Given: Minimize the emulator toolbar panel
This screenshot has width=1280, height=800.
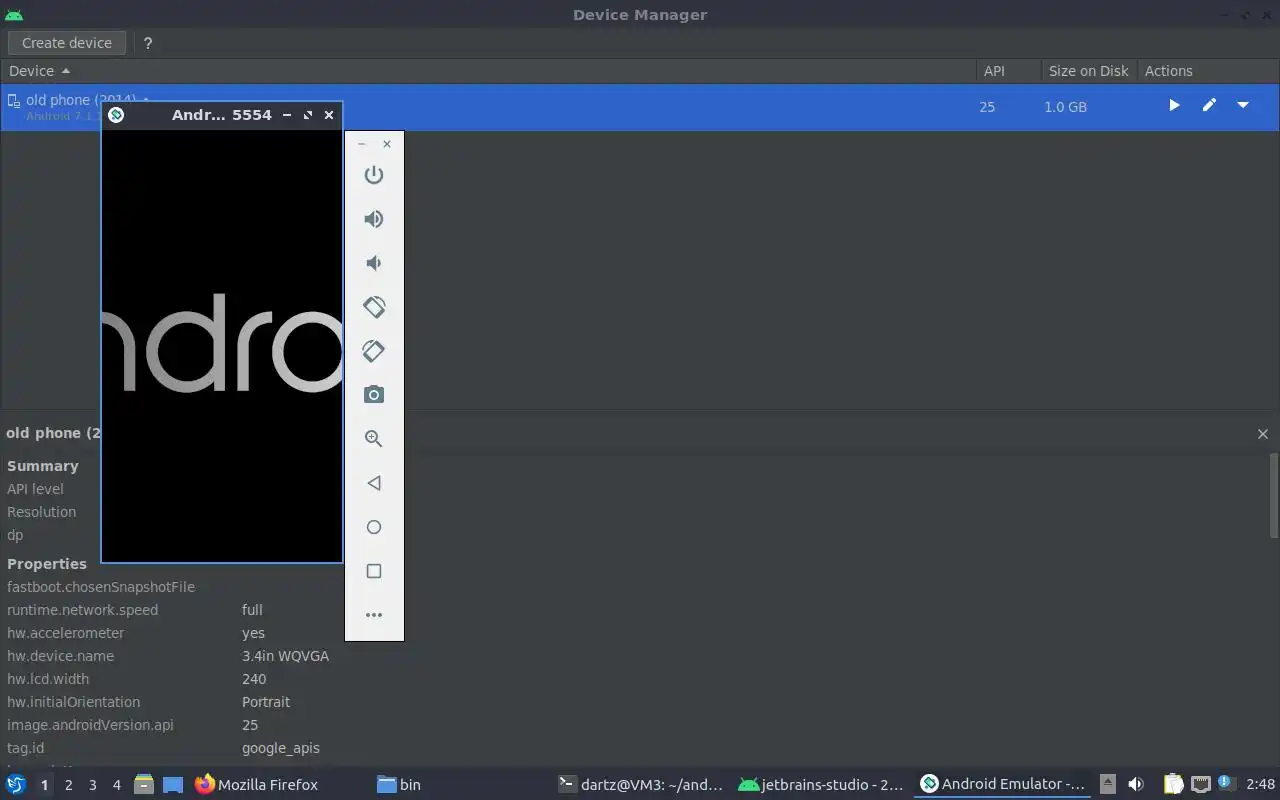Looking at the screenshot, I should pyautogui.click(x=362, y=144).
